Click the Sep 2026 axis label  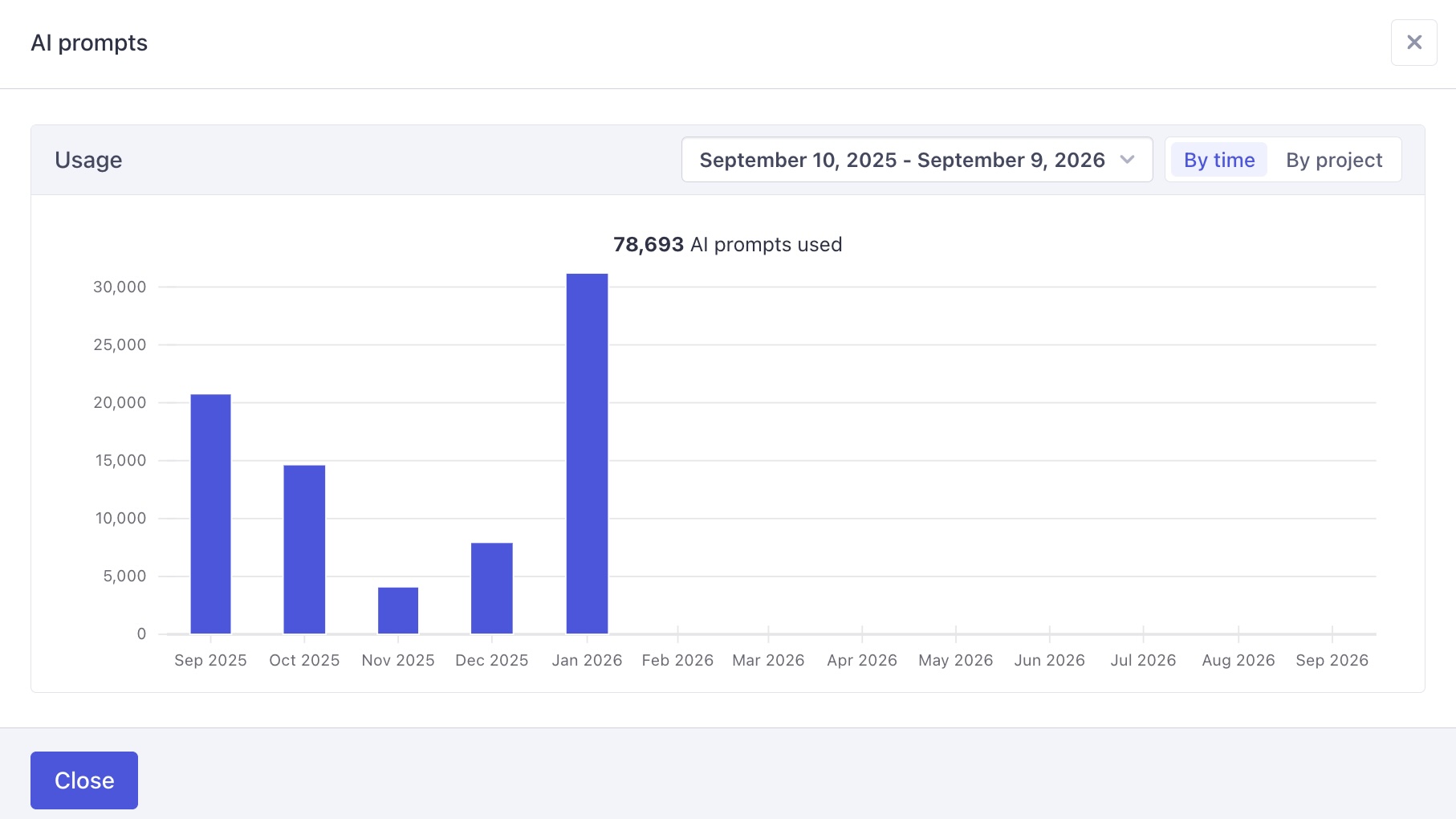coord(1332,659)
